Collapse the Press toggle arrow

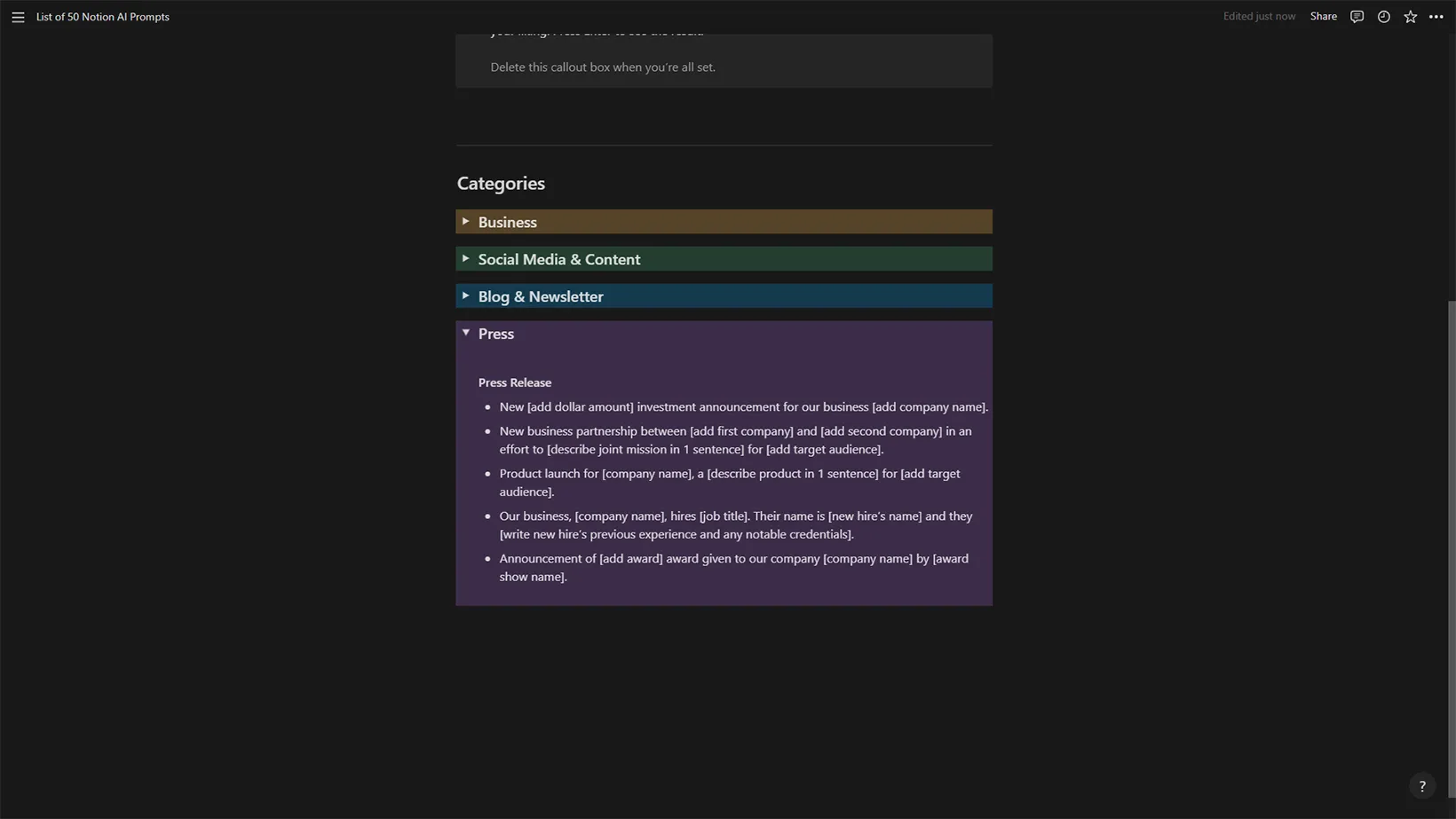[x=465, y=333]
